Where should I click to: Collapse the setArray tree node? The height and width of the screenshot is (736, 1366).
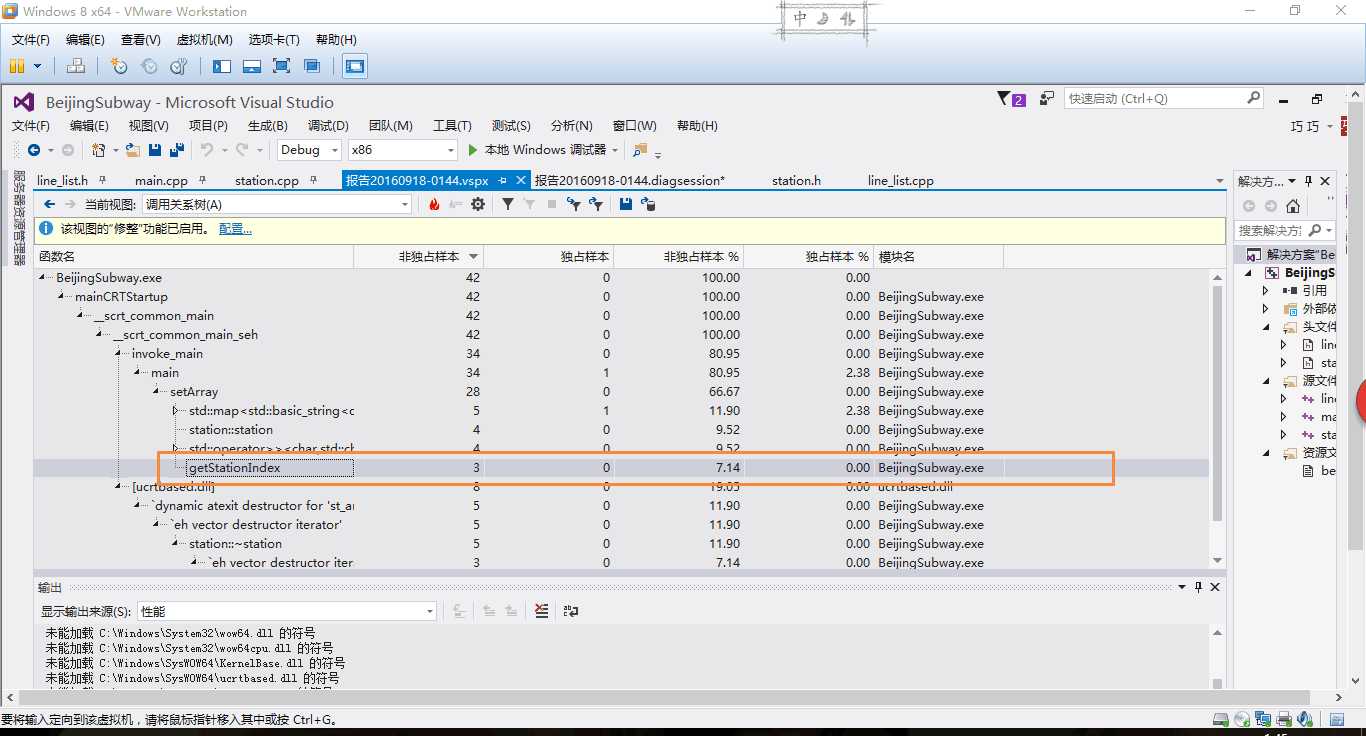[157, 392]
